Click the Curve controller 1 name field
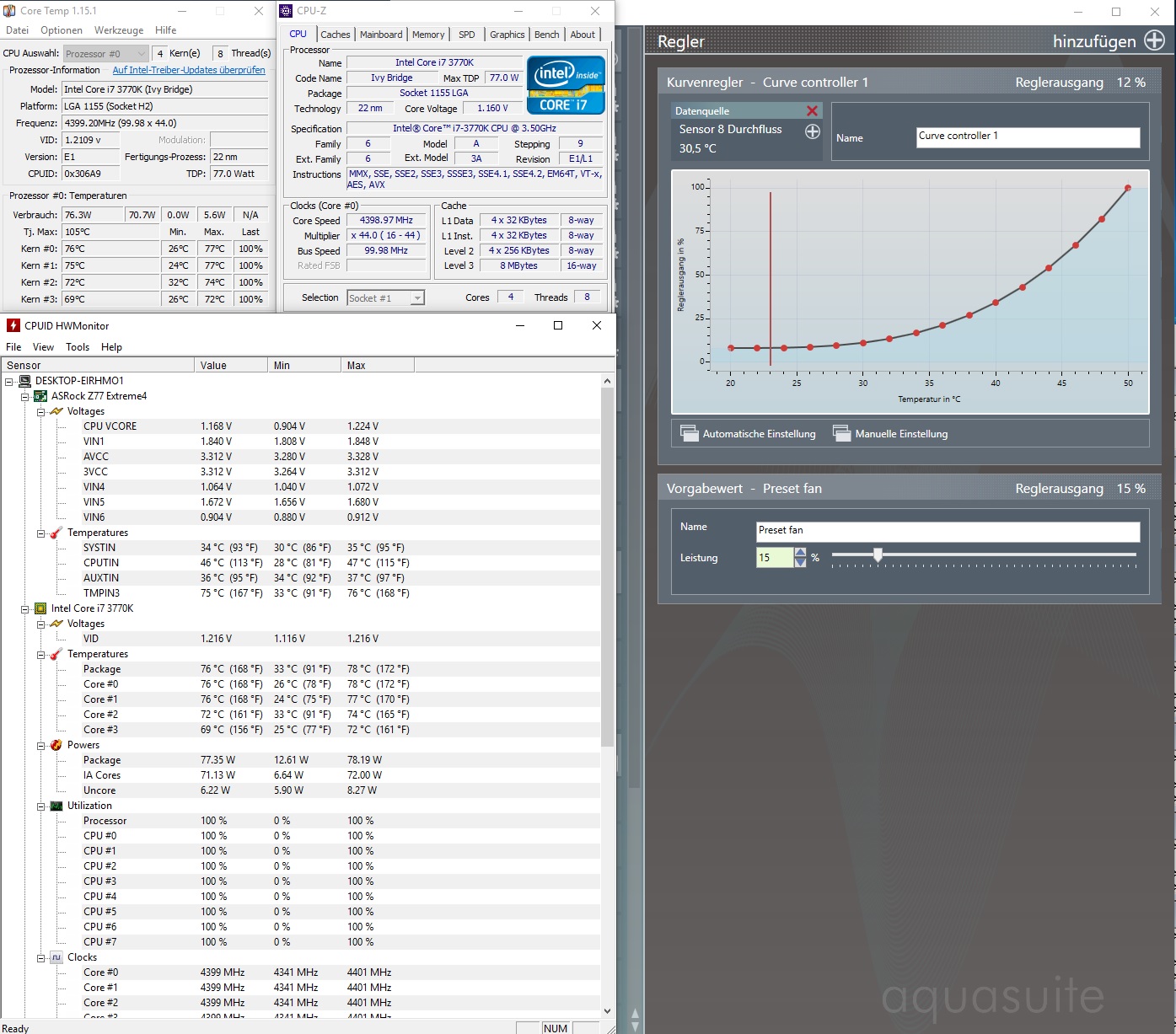 [1028, 137]
